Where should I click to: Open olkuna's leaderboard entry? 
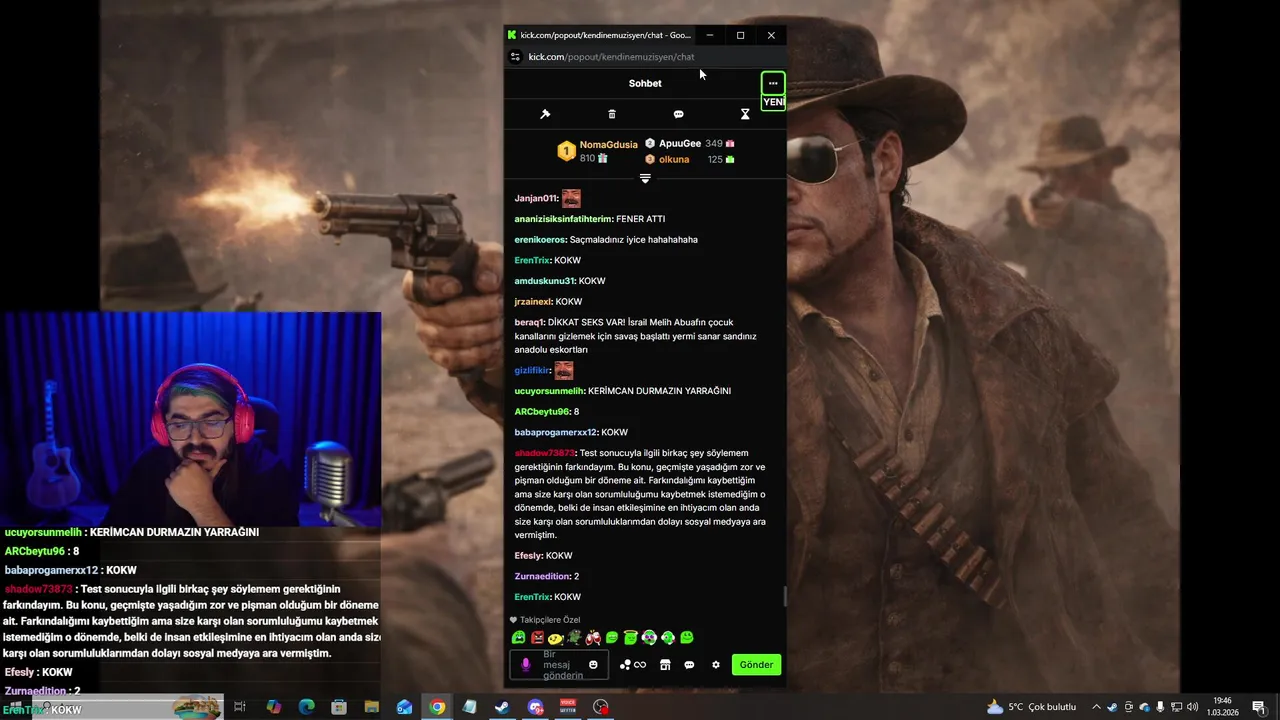pos(689,159)
